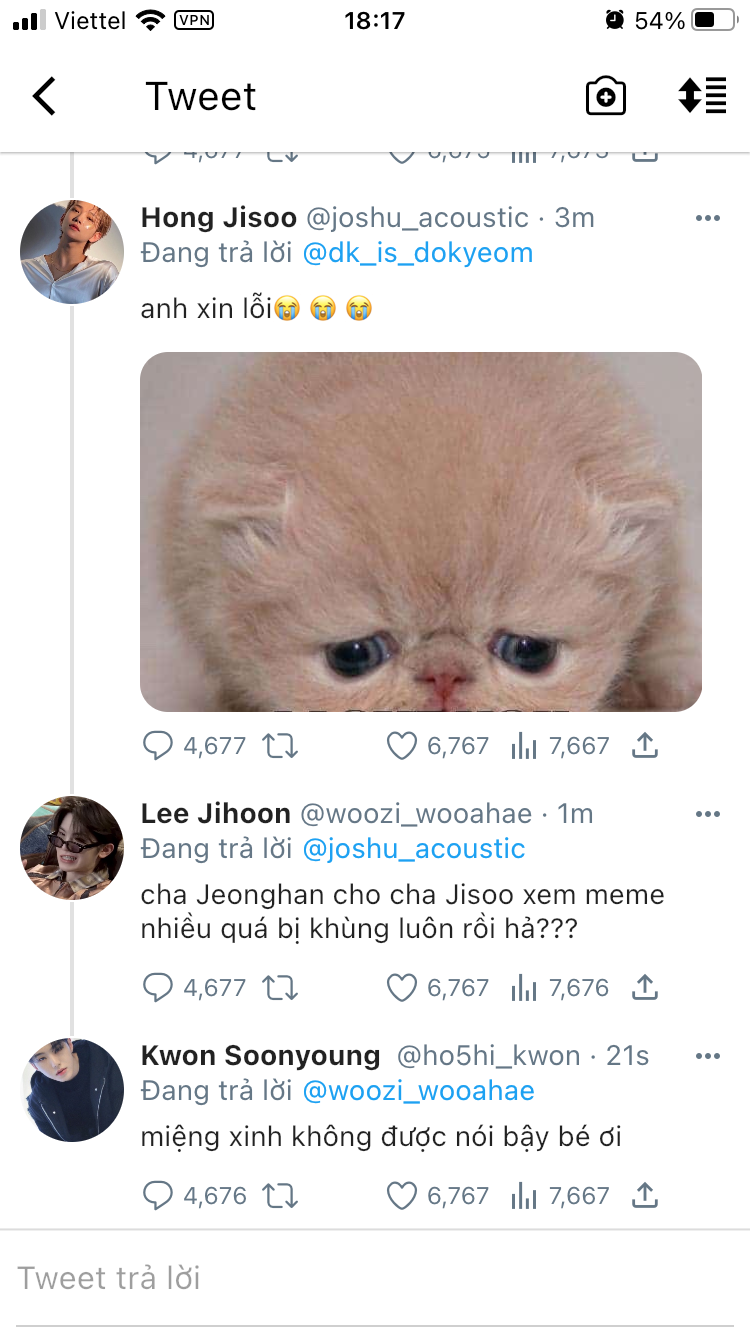Tap the "Tweet trả lời" reply field
Image resolution: width=750 pixels, height=1334 pixels.
click(375, 1278)
